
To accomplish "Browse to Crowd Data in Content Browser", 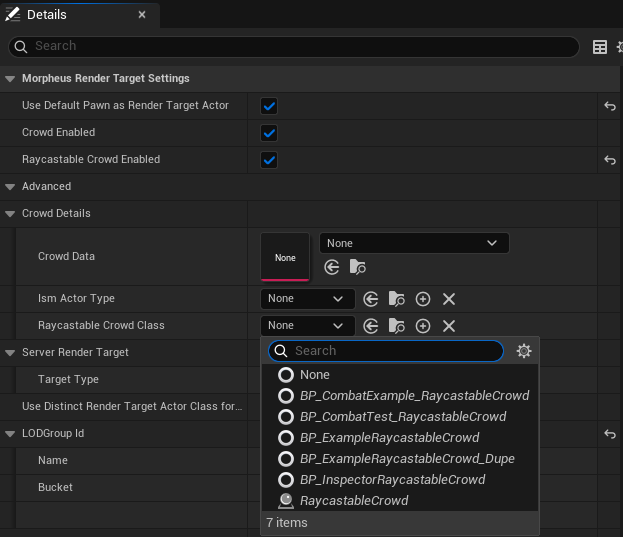I will tap(358, 267).
